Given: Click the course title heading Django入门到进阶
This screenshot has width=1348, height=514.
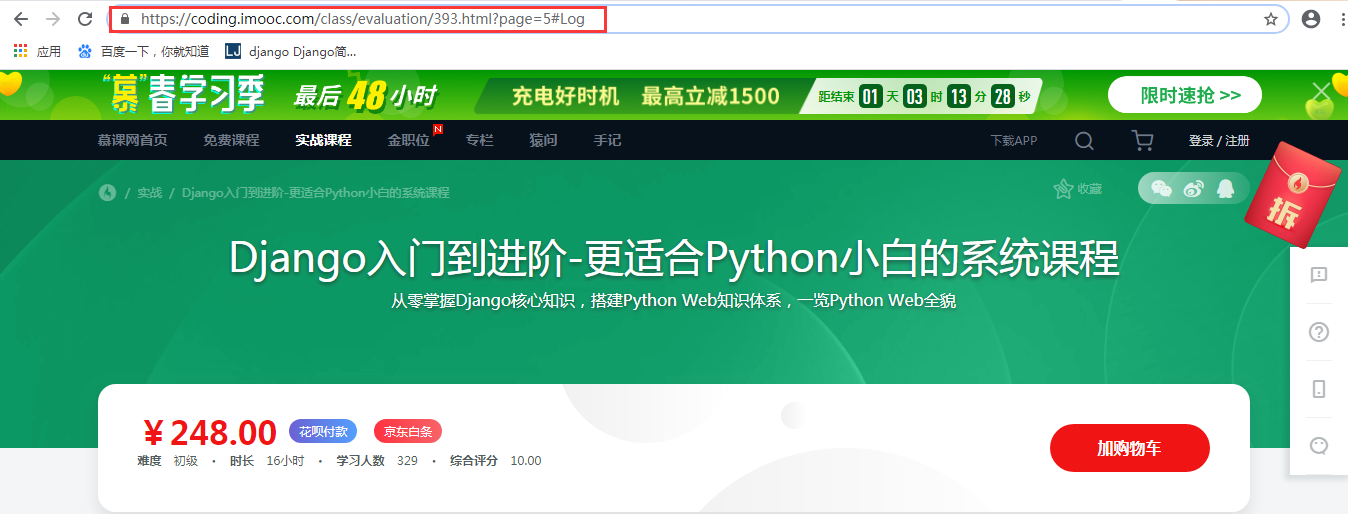Looking at the screenshot, I should (x=674, y=259).
